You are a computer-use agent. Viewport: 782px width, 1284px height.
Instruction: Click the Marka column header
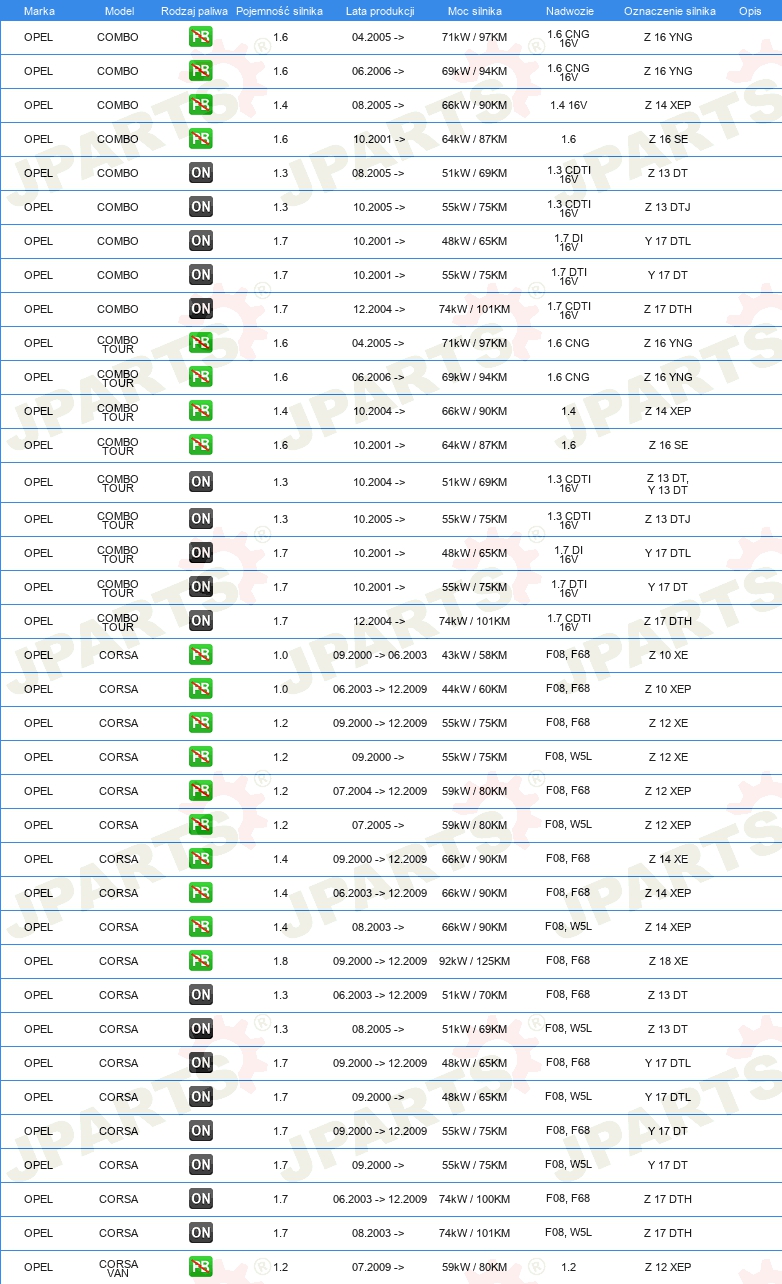[x=39, y=11]
